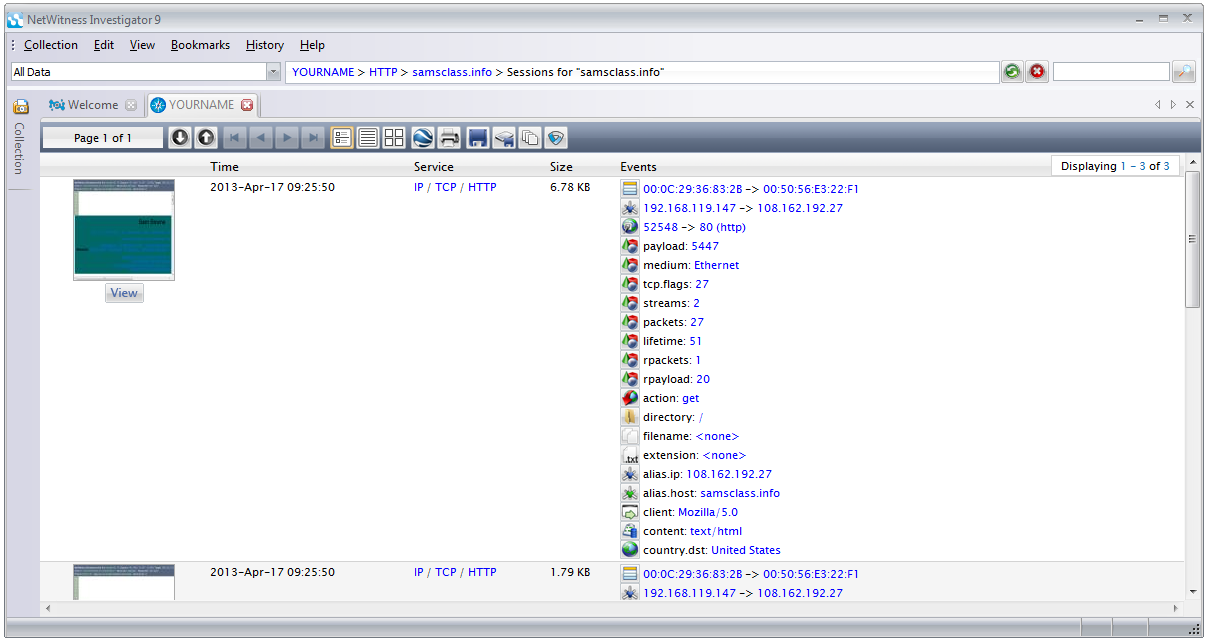Click the action get event icon

630,398
